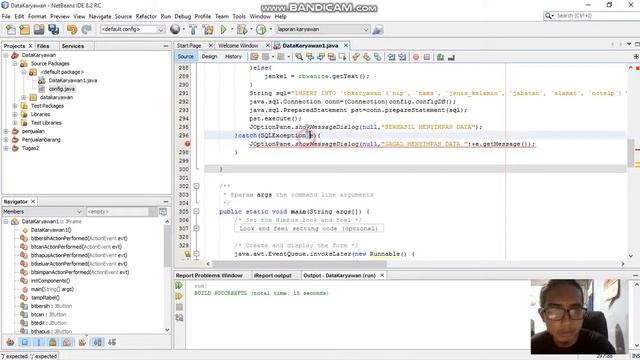The image size is (640, 360).
Task: Open the iReport output tab
Action: coord(273,276)
